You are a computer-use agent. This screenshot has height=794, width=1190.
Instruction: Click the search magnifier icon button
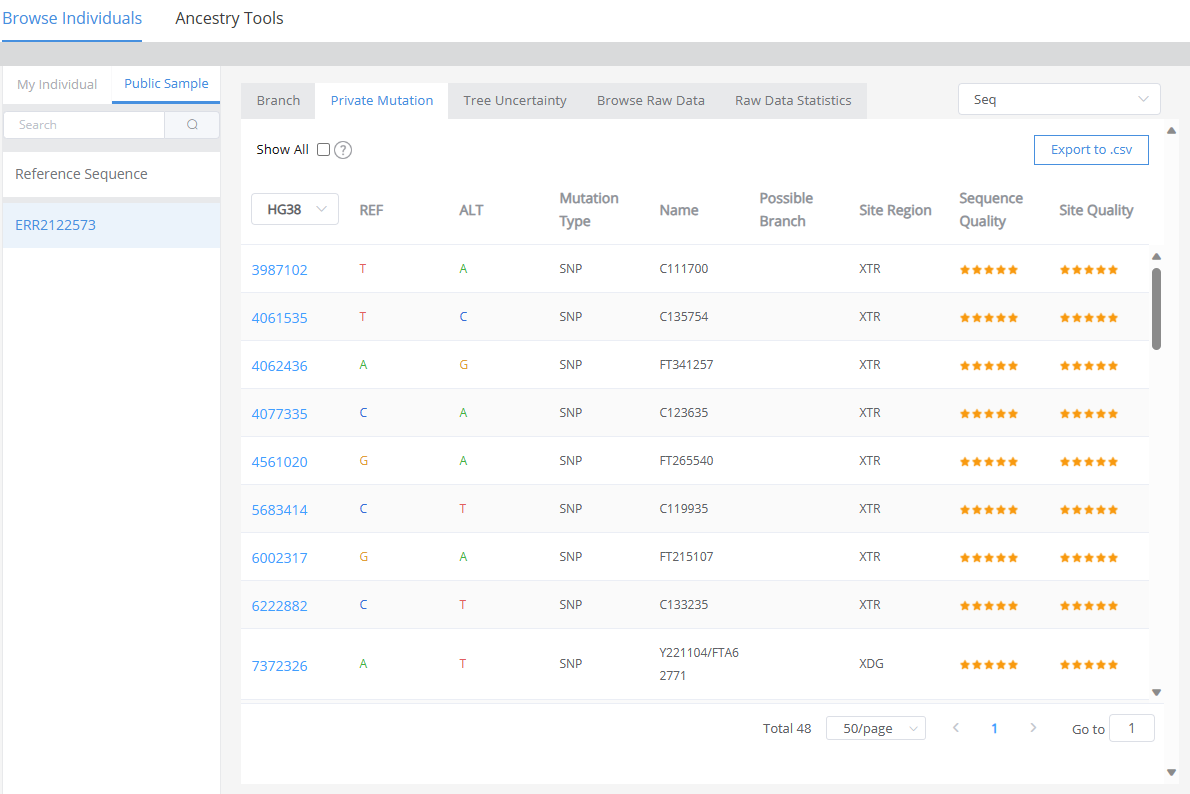(192, 125)
